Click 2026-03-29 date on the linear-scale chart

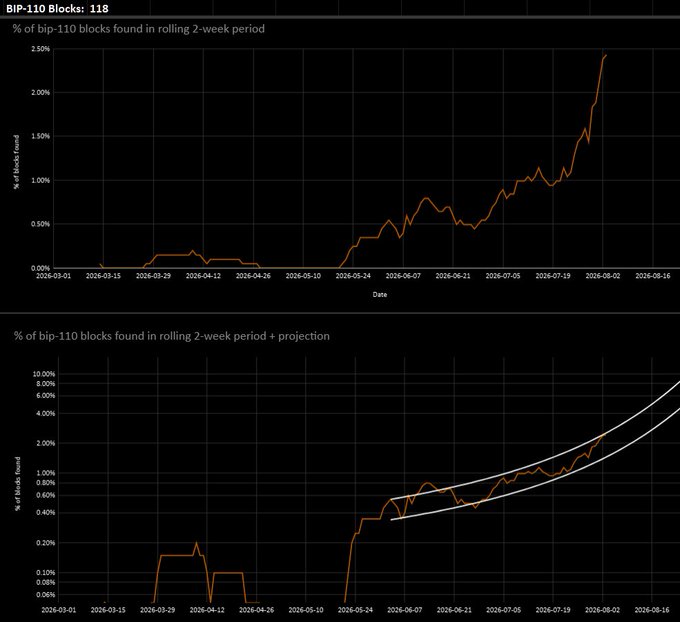pyautogui.click(x=153, y=276)
